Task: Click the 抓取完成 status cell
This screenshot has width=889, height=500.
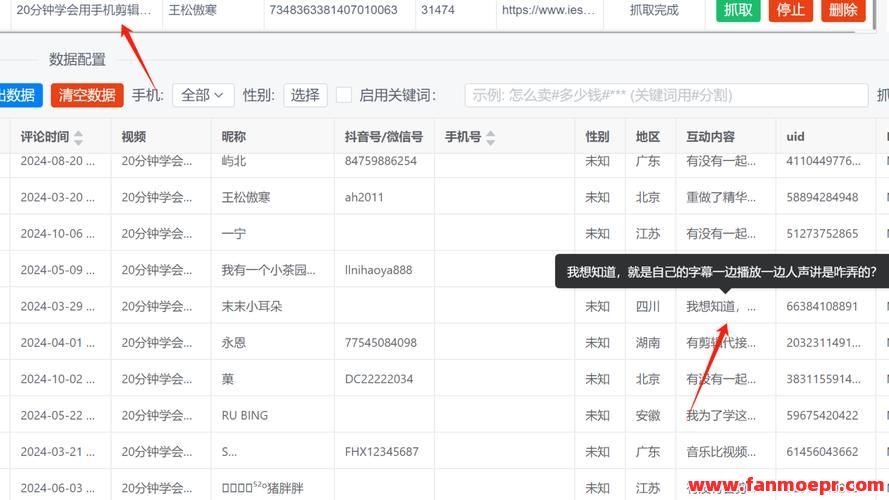Action: [654, 10]
